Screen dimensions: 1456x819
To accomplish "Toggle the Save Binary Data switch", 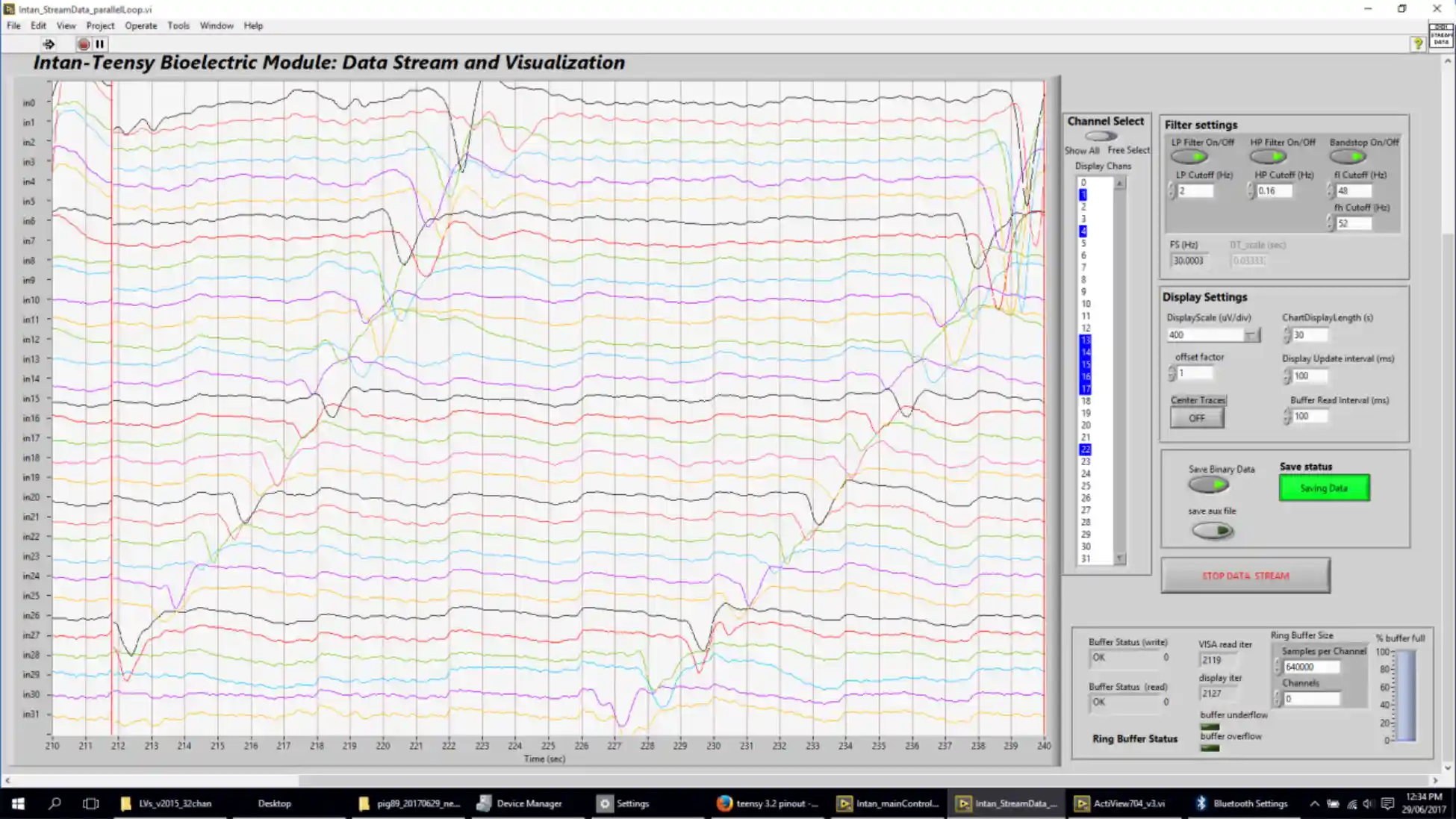I will [x=1209, y=485].
